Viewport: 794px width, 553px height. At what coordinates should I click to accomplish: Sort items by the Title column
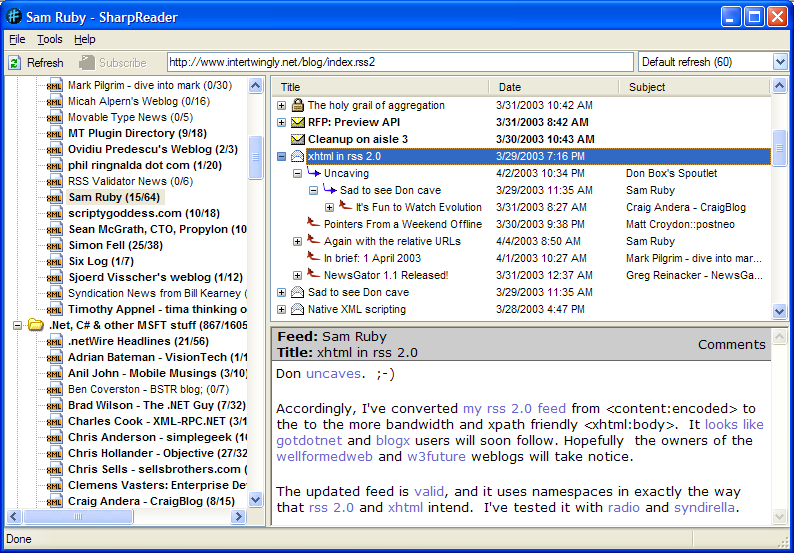pos(380,87)
